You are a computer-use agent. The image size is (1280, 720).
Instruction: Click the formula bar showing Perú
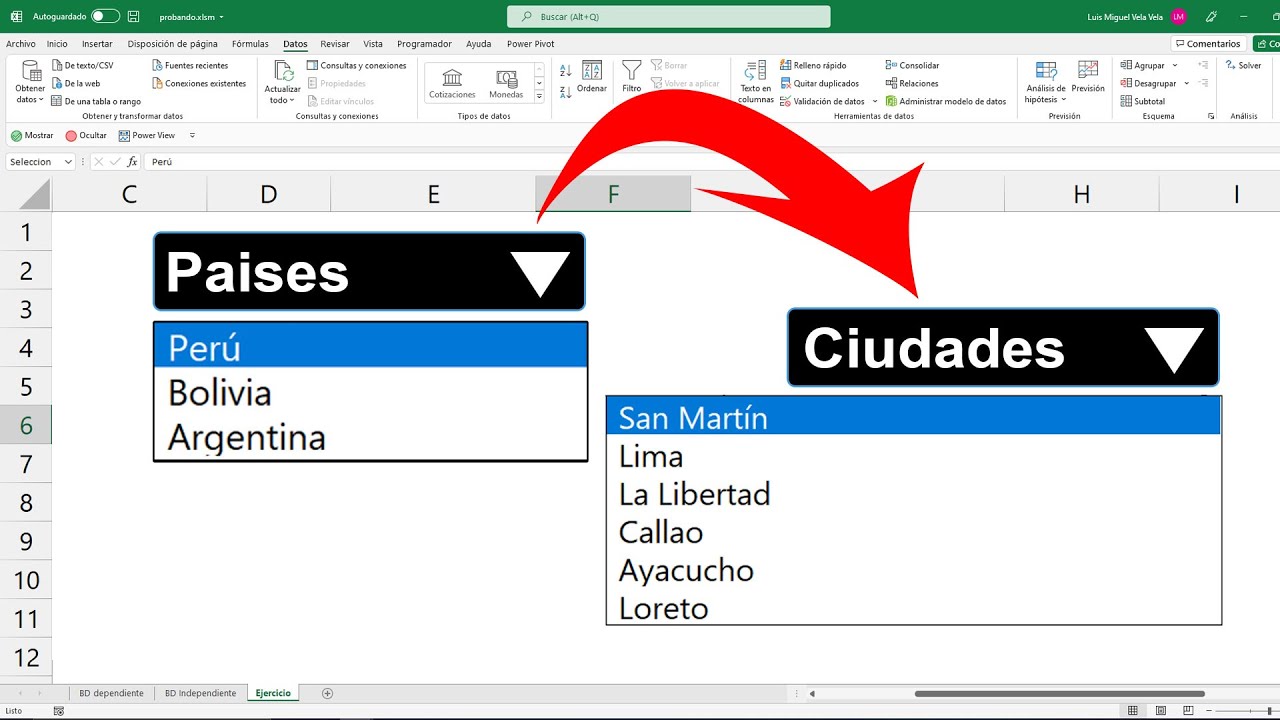click(712, 162)
